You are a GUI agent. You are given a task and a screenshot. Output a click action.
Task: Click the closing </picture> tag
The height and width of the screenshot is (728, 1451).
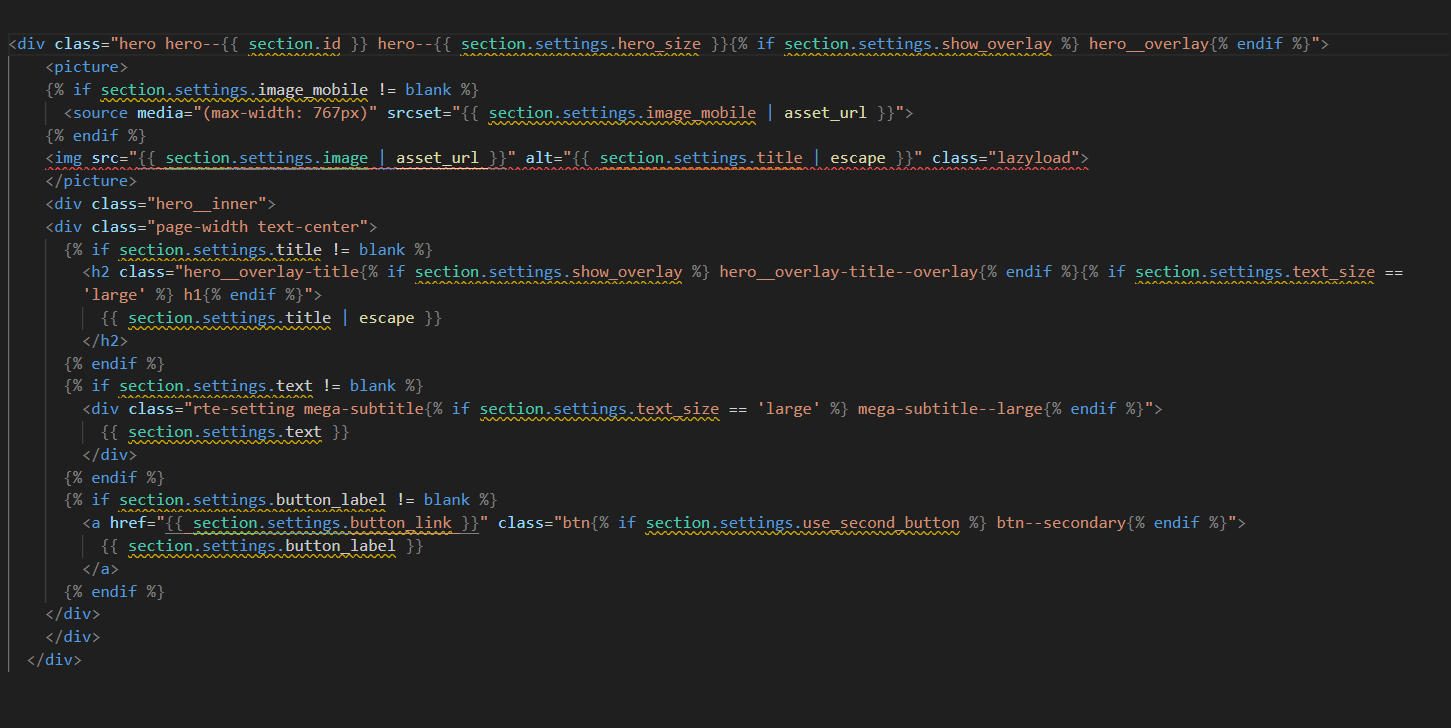pos(90,181)
